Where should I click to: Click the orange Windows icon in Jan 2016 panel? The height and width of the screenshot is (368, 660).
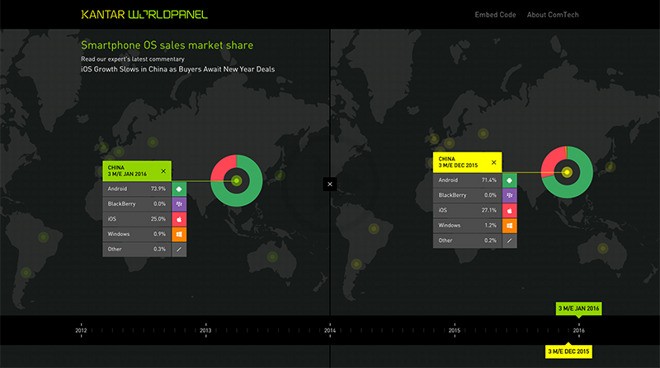pyautogui.click(x=179, y=234)
